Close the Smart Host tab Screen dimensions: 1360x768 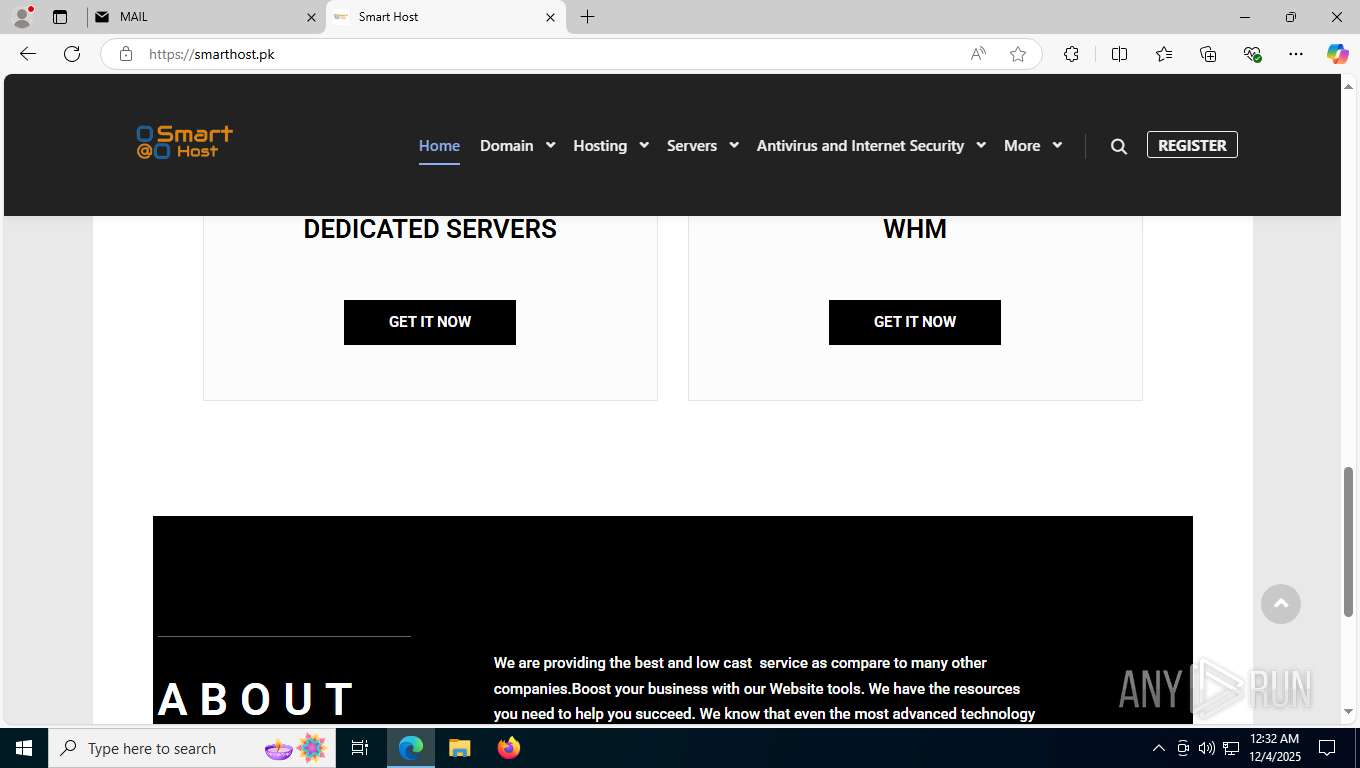550,17
